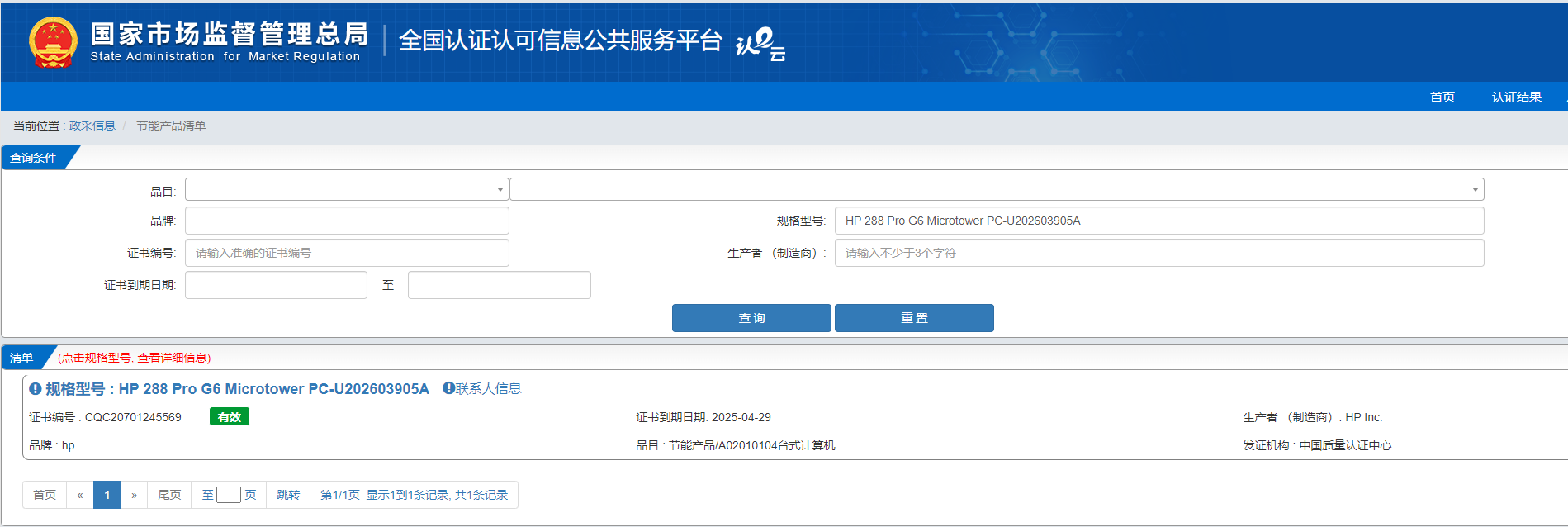Viewport: 1568px width, 527px height.
Task: Click the 品目 value A02010104台式计算机
Action: click(777, 445)
